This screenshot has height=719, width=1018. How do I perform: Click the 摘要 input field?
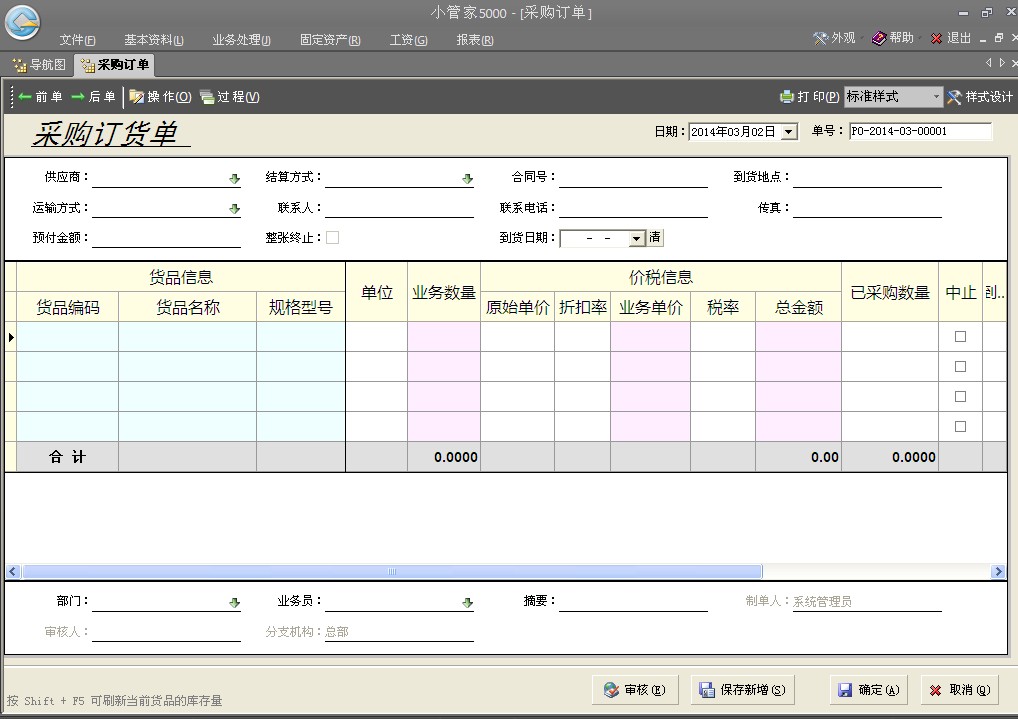click(633, 601)
